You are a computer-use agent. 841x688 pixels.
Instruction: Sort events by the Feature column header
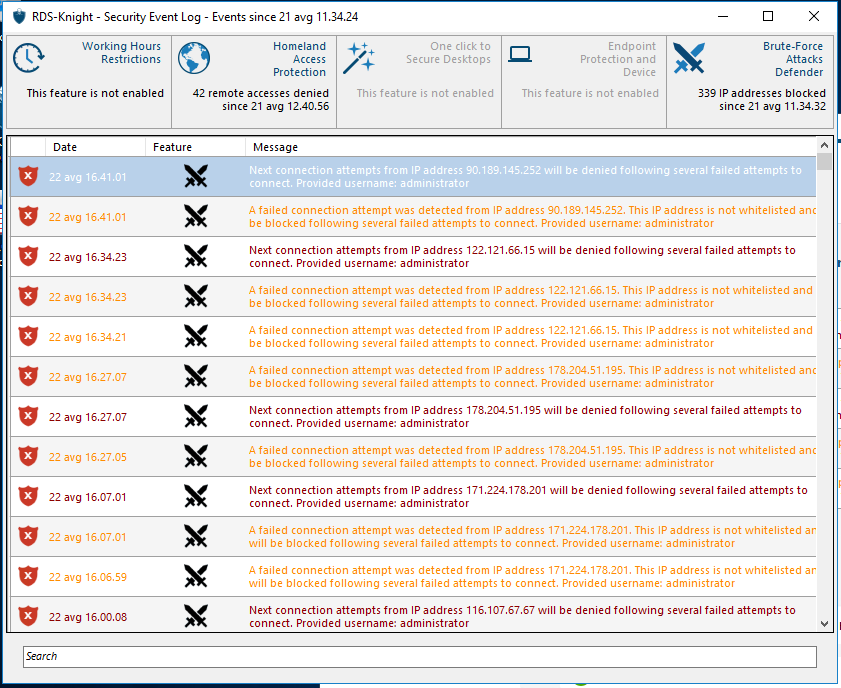[194, 147]
